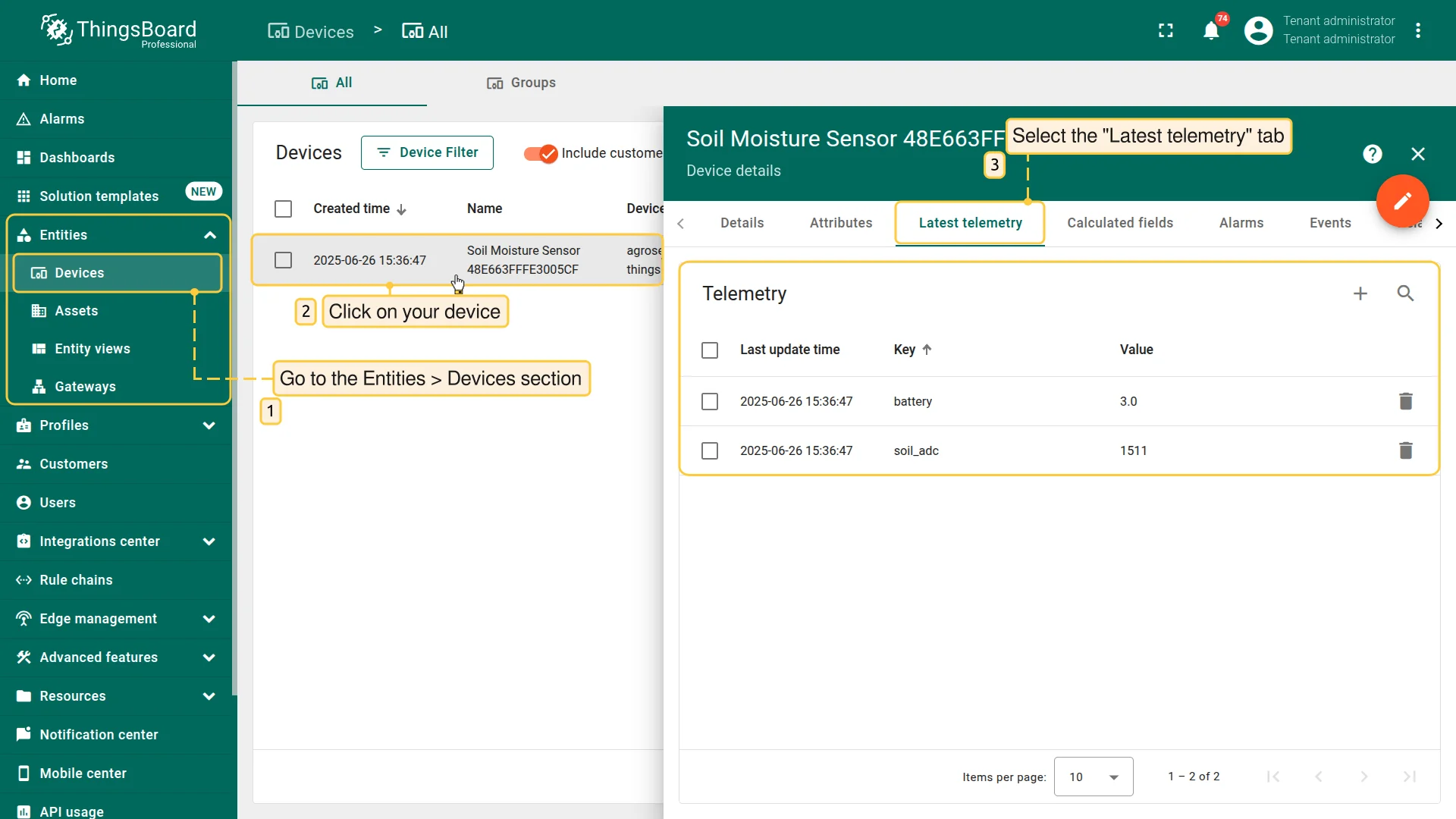Select the Latest telemetry tab
1456x819 pixels.
(970, 223)
